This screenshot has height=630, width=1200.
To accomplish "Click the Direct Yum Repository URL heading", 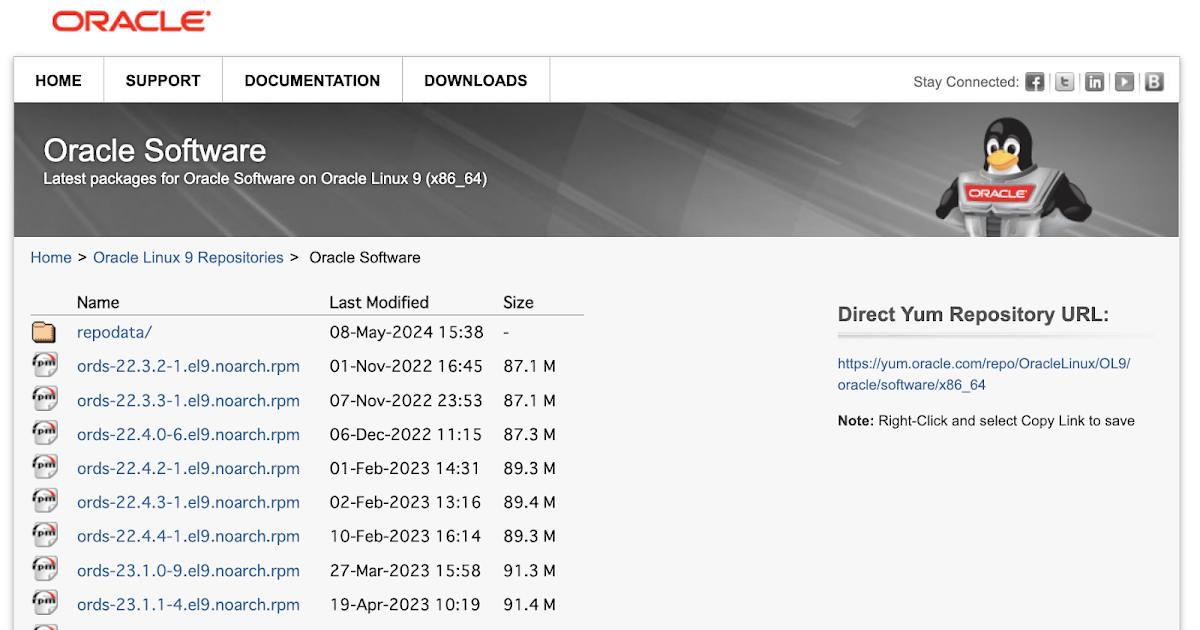I will pyautogui.click(x=973, y=314).
